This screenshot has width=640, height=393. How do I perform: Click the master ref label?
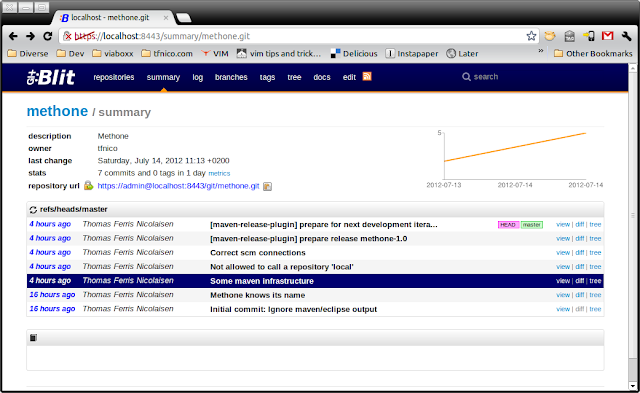pyautogui.click(x=532, y=225)
